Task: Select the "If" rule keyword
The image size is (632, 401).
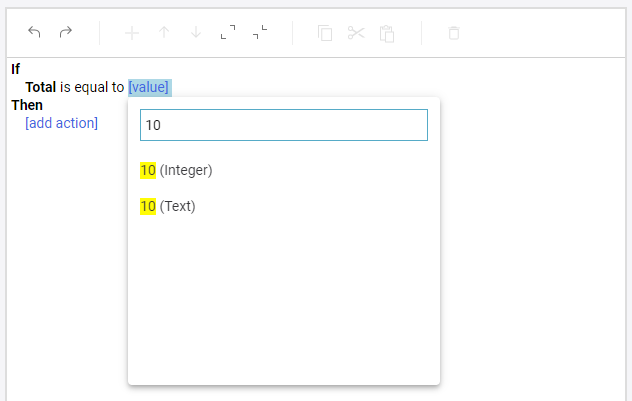Action: [16, 69]
